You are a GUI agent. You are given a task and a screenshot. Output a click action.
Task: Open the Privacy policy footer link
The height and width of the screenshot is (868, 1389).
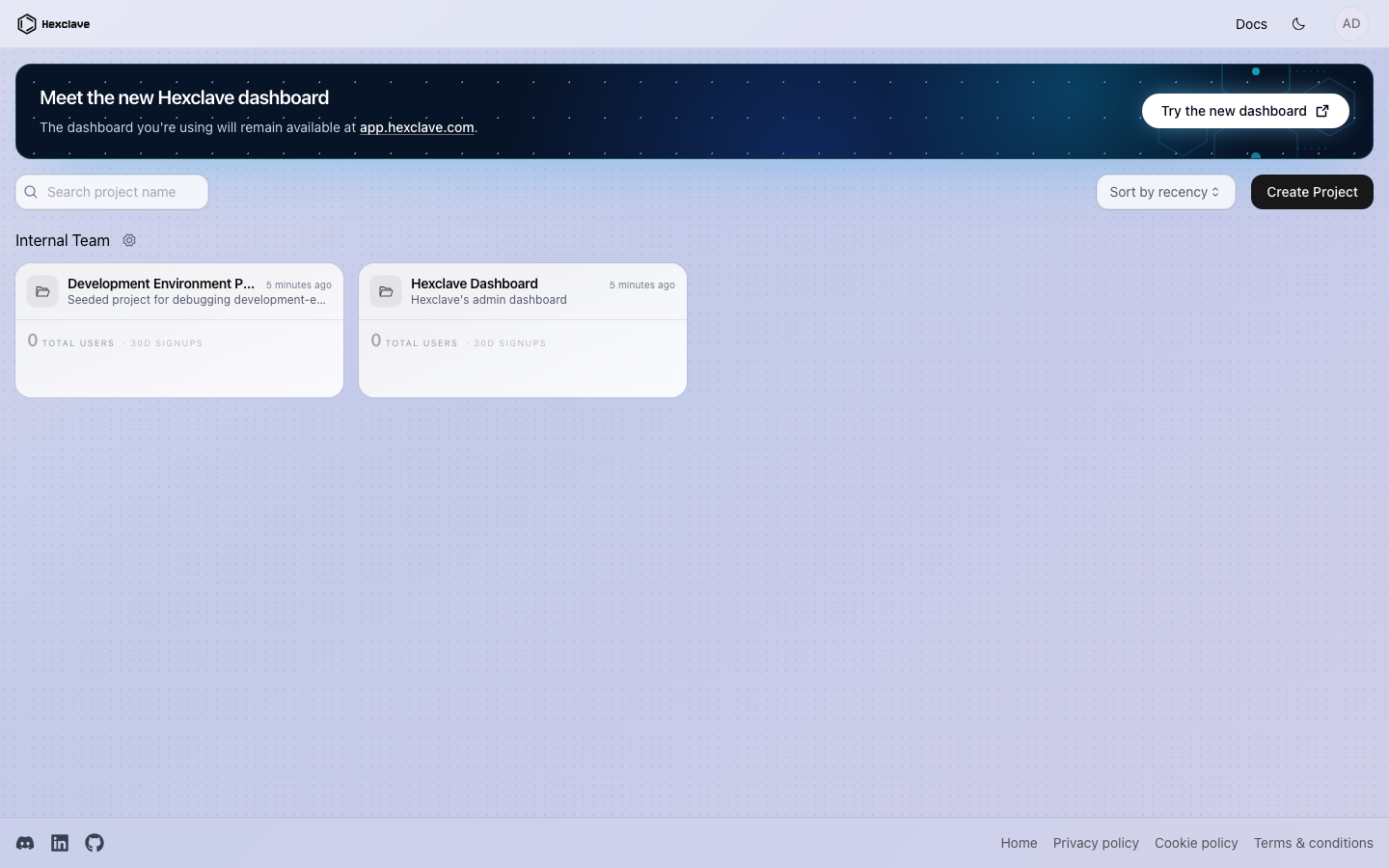click(x=1096, y=843)
